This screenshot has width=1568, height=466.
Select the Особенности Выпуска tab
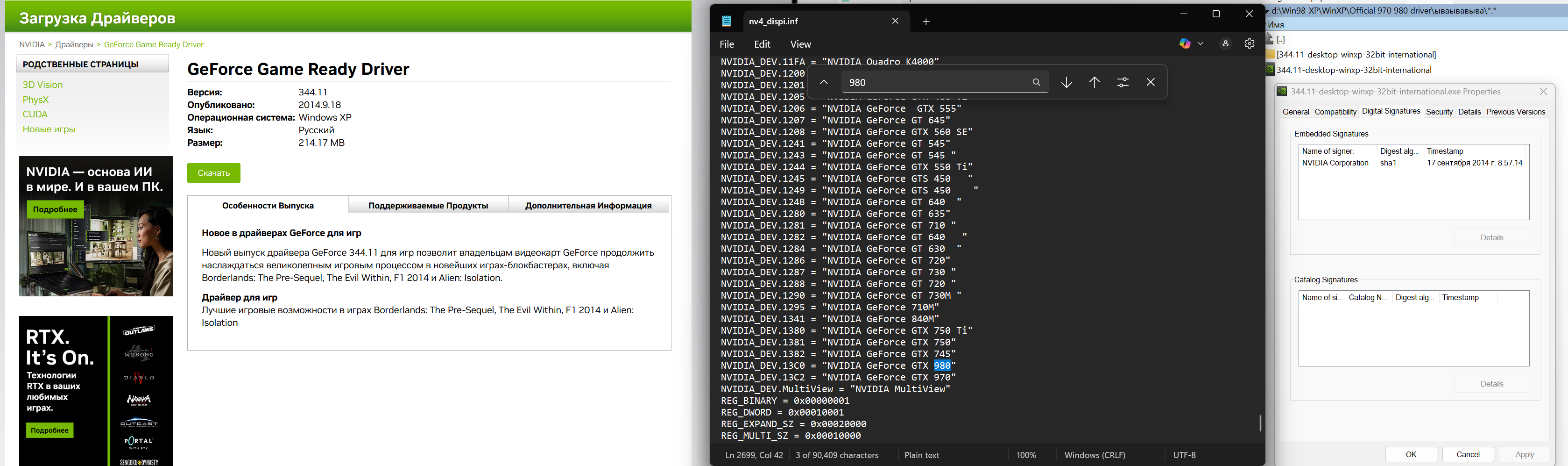[268, 205]
